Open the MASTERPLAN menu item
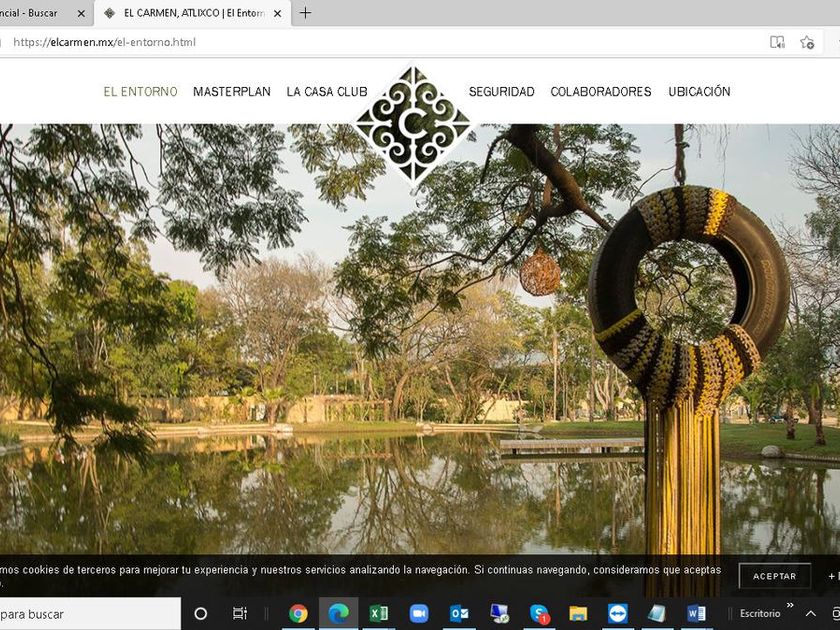Viewport: 840px width, 630px height. (232, 92)
